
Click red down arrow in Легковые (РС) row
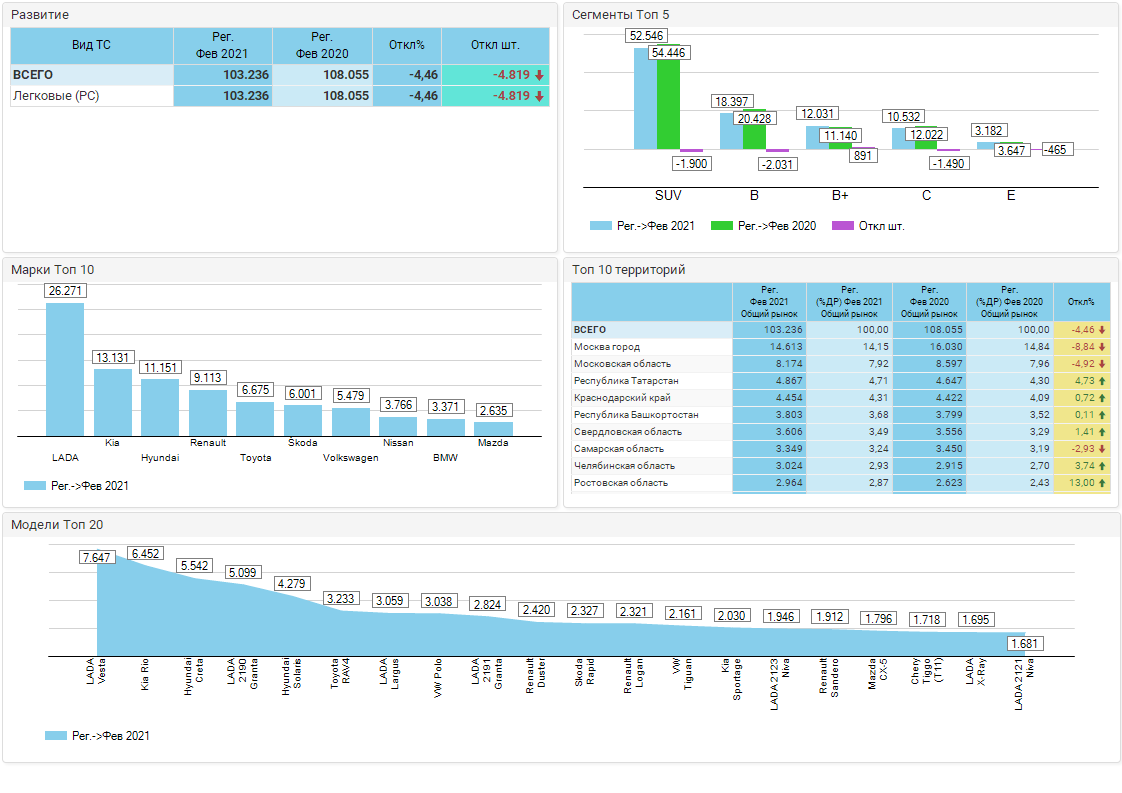coord(539,96)
